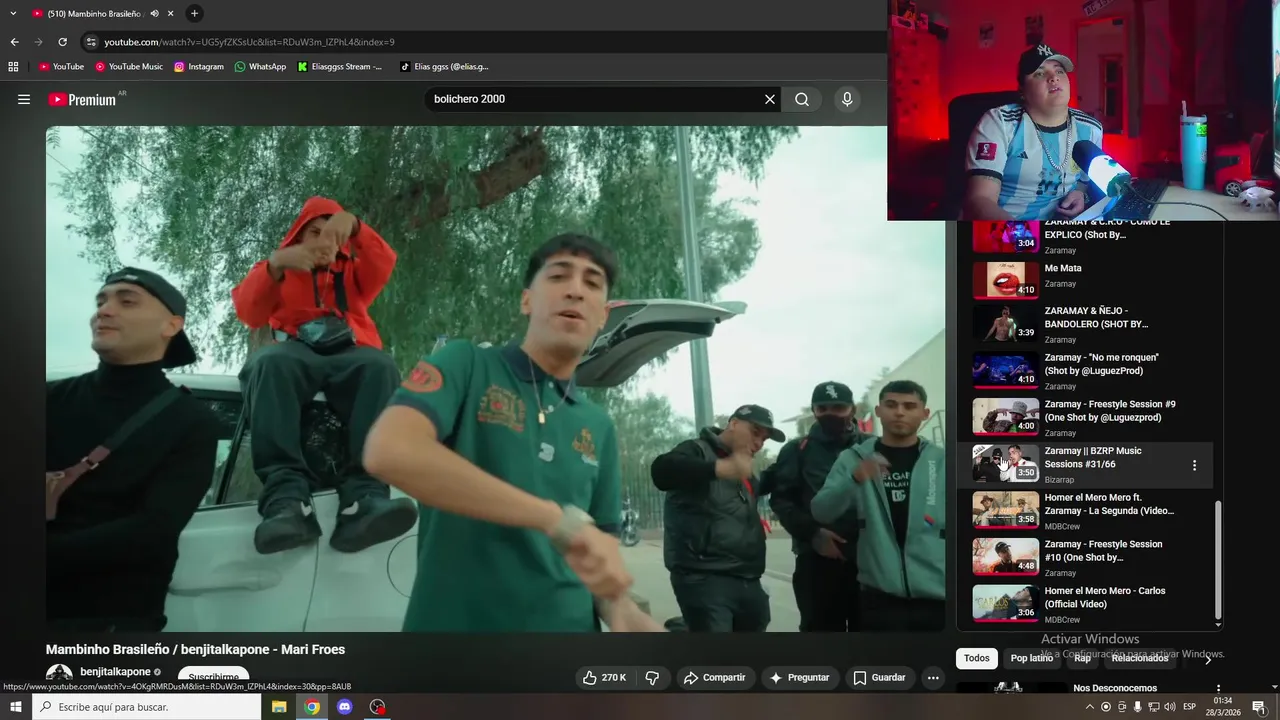Open File Explorer from the taskbar
This screenshot has height=720, width=1280.
(x=279, y=707)
